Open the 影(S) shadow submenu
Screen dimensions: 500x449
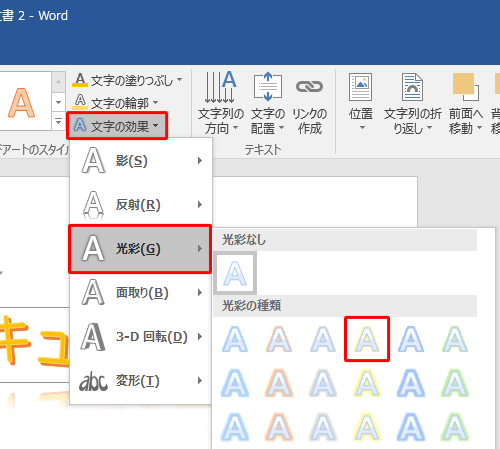click(x=141, y=161)
